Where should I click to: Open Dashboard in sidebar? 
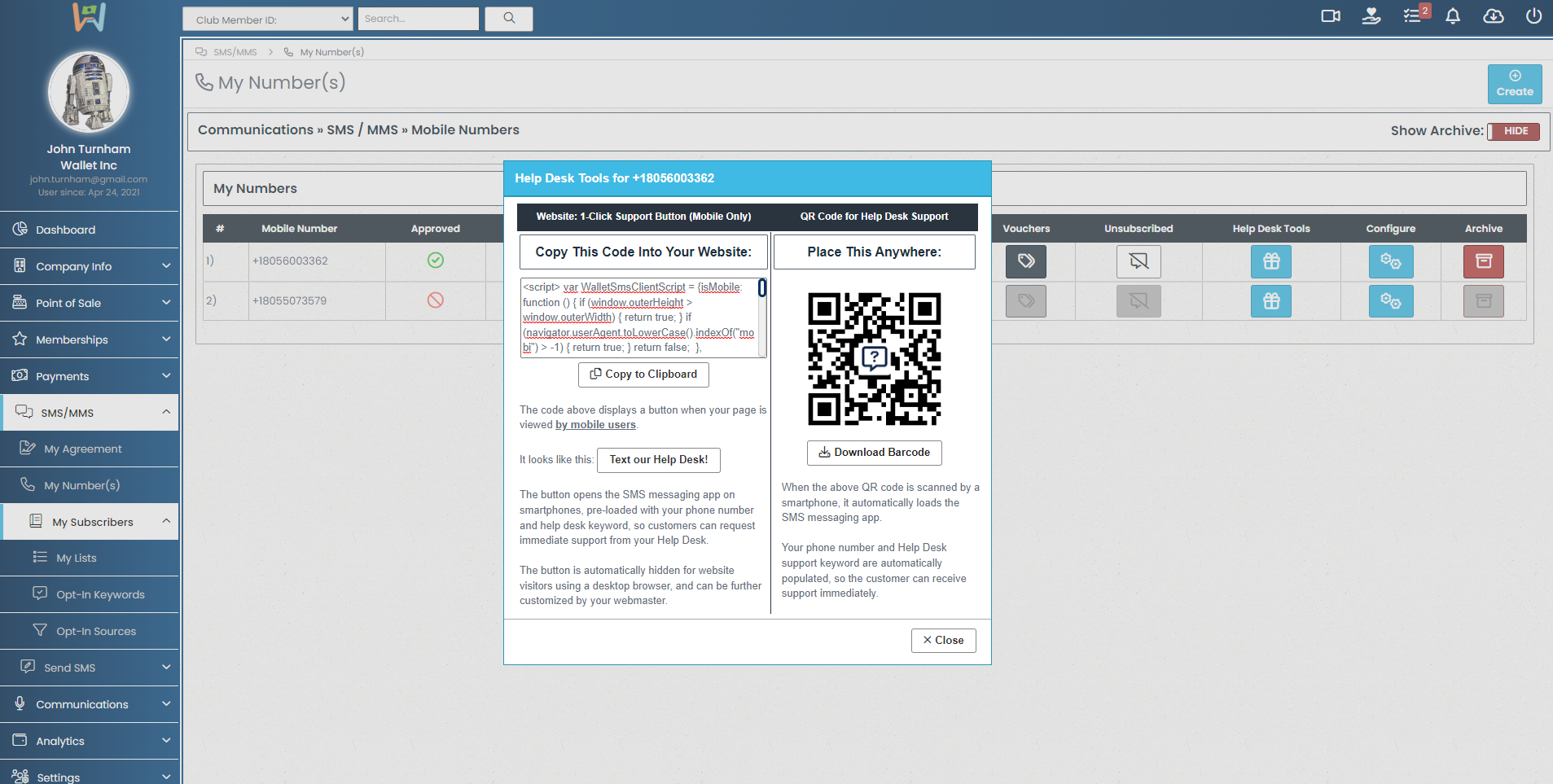coord(89,230)
